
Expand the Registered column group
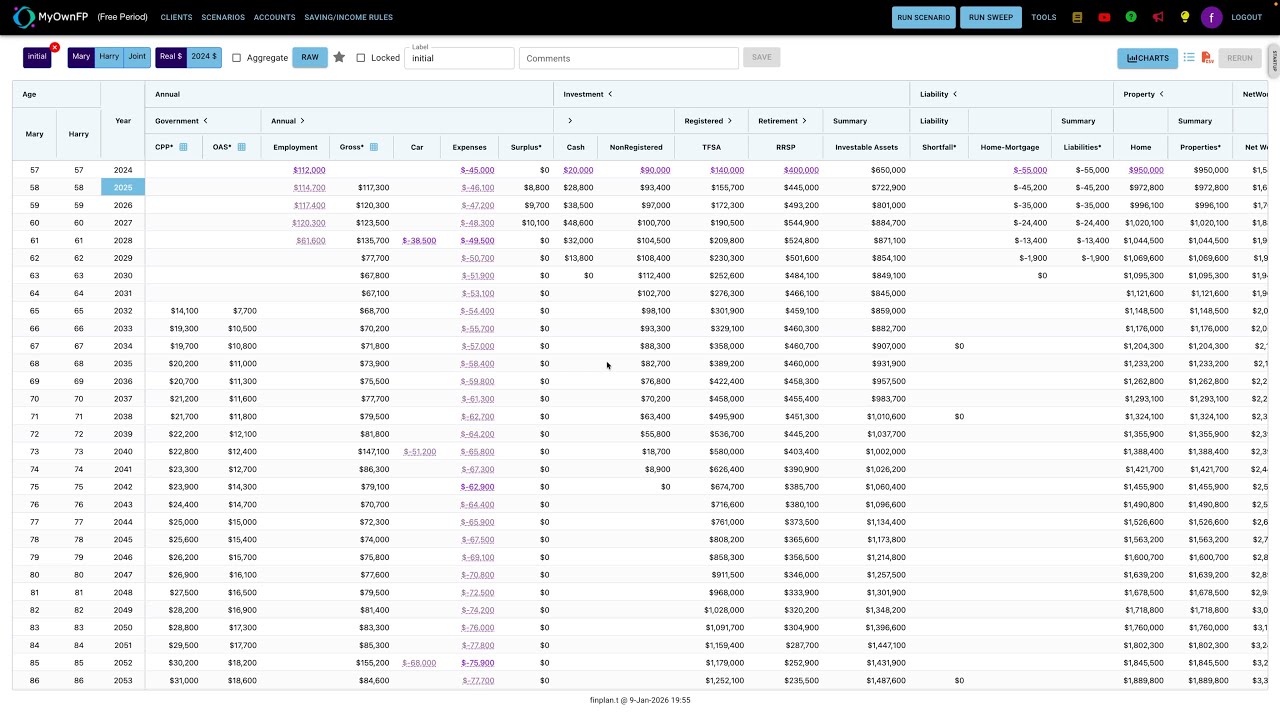point(729,121)
